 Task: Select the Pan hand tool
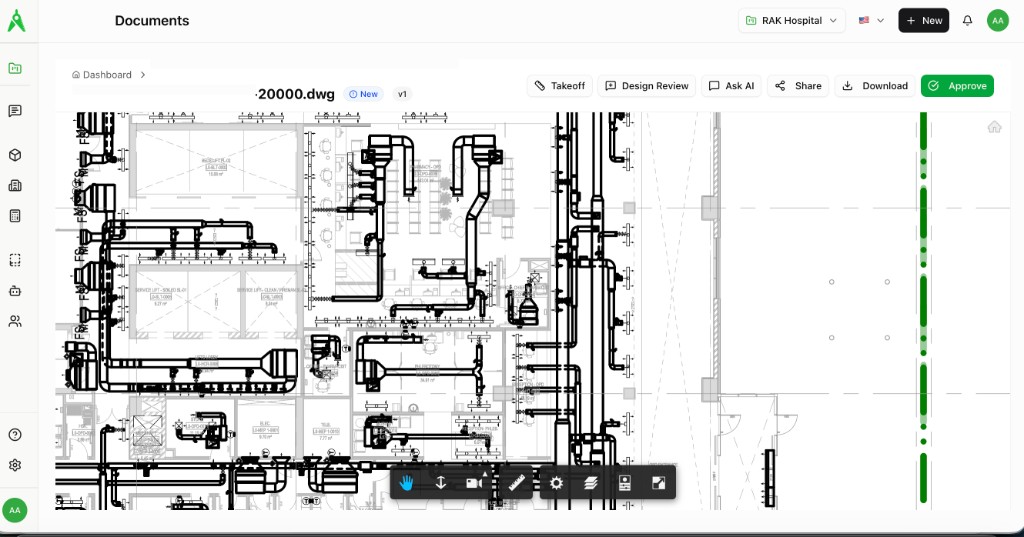tap(408, 483)
